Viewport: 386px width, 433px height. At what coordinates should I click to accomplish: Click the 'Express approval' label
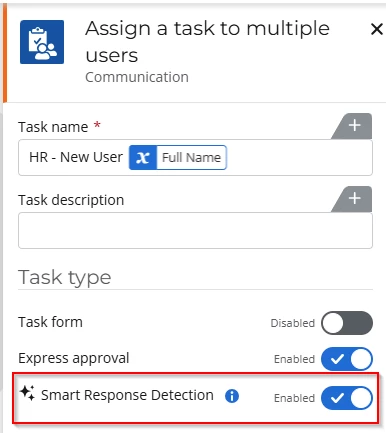click(x=74, y=359)
